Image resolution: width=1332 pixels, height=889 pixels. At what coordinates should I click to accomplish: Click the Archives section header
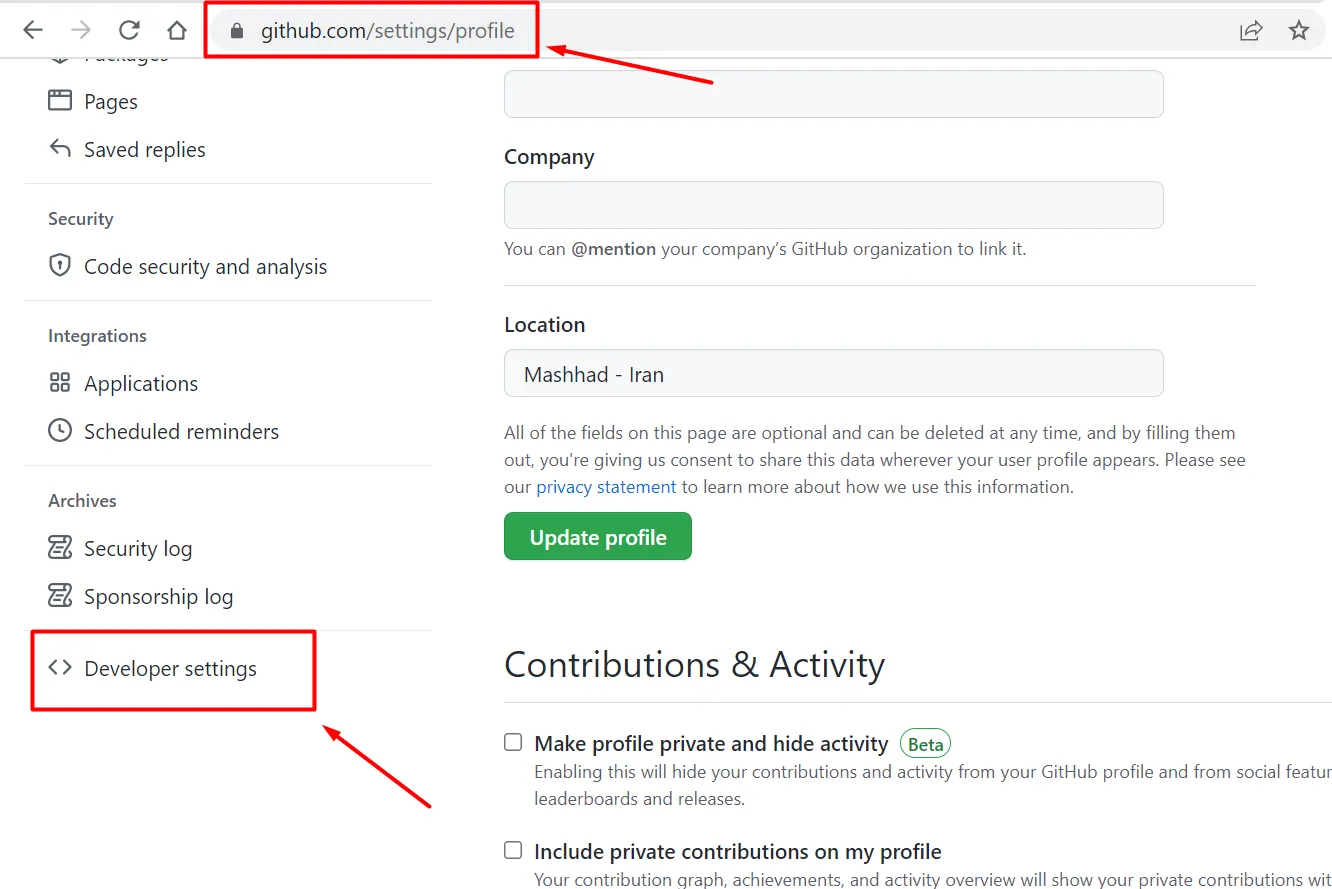click(x=82, y=501)
